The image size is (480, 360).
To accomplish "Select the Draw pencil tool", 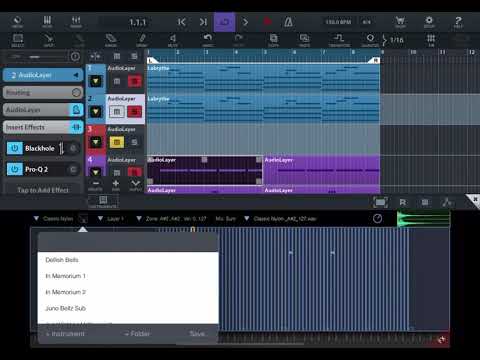I will click(142, 40).
